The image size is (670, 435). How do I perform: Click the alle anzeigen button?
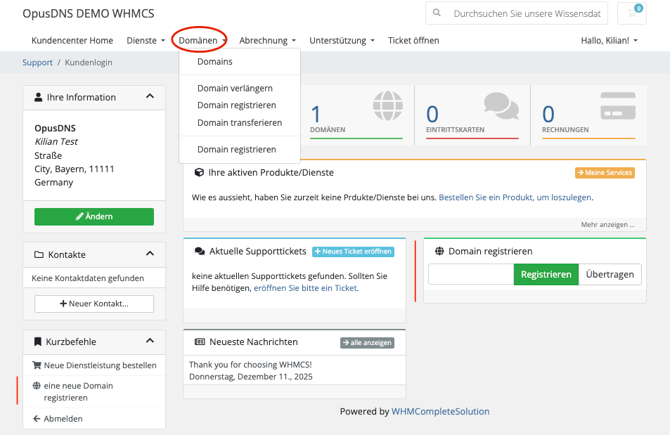coord(367,343)
